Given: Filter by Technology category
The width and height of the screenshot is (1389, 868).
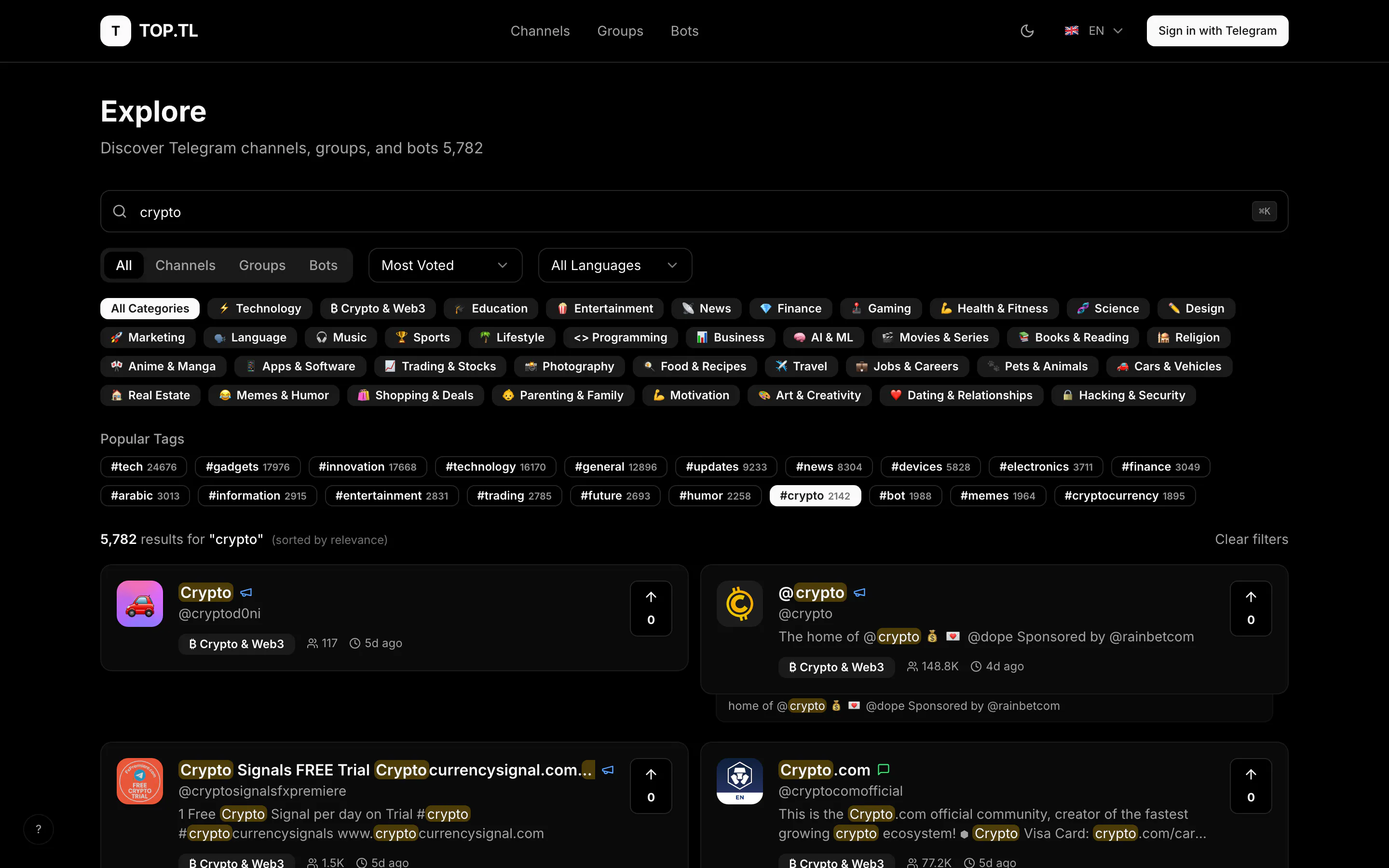Looking at the screenshot, I should click(x=260, y=308).
